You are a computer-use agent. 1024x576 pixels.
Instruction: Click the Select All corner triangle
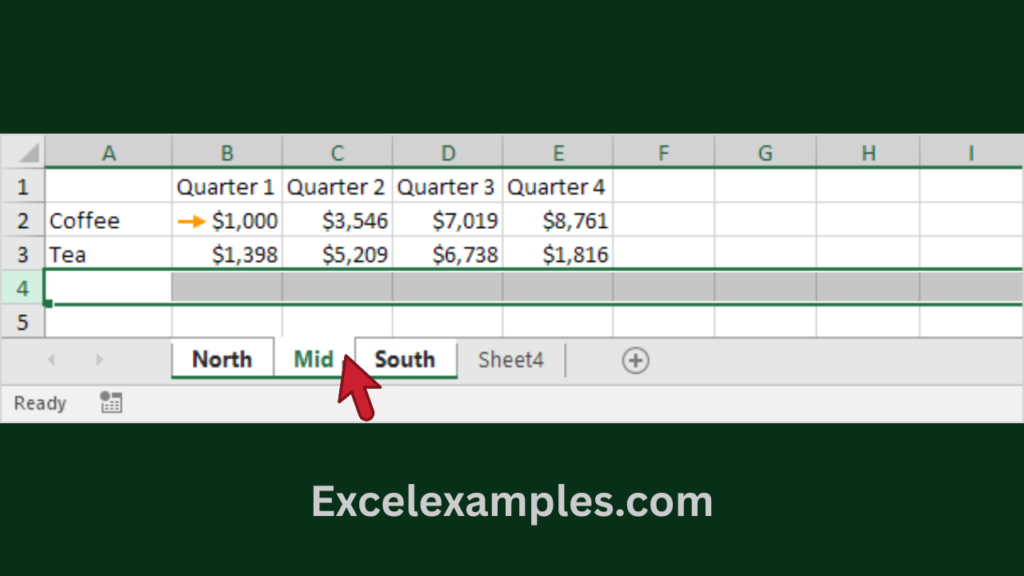pos(29,154)
